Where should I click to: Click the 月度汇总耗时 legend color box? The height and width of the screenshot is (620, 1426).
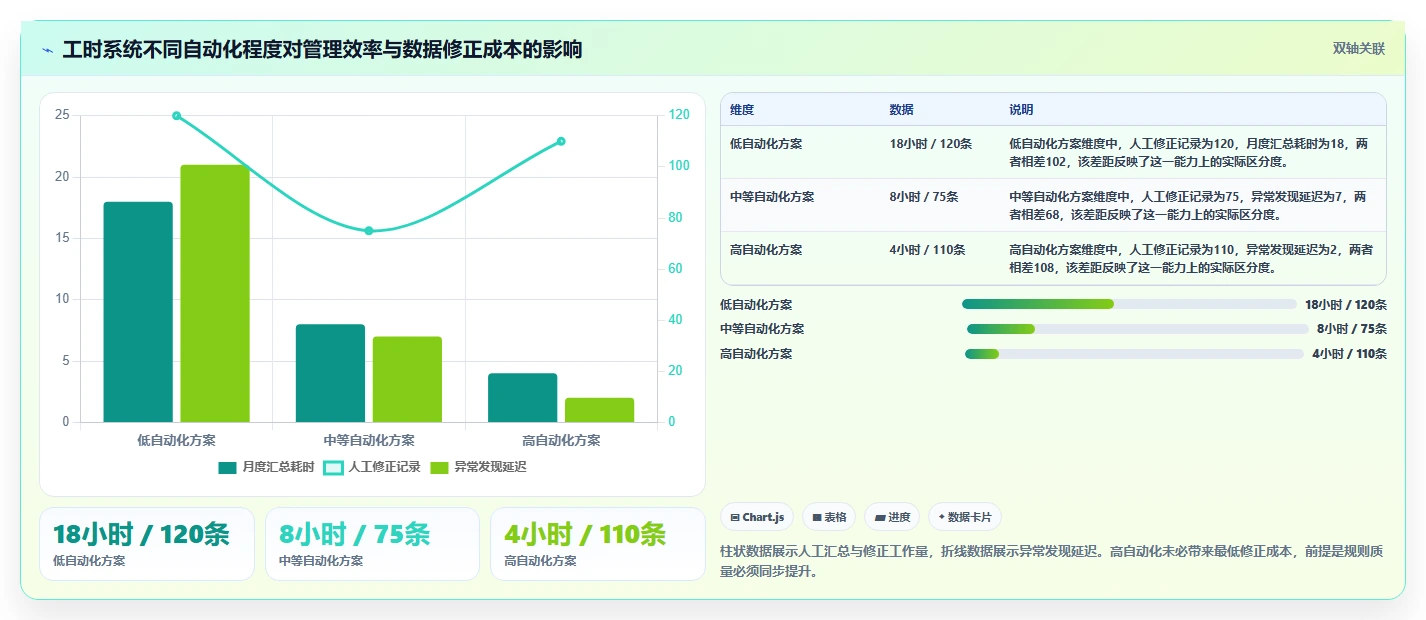(x=228, y=467)
